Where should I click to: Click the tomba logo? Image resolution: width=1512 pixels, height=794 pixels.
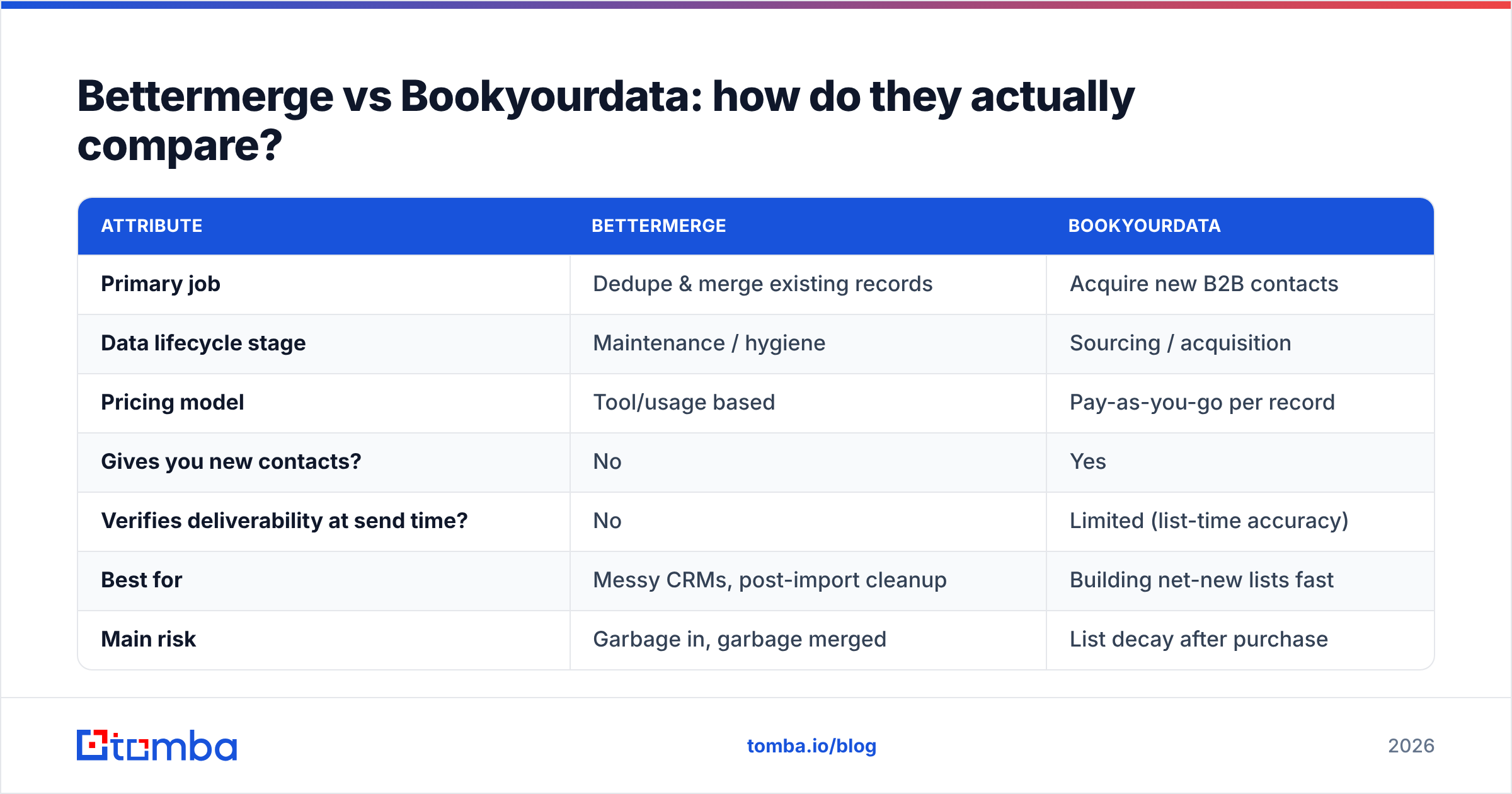pos(157,745)
